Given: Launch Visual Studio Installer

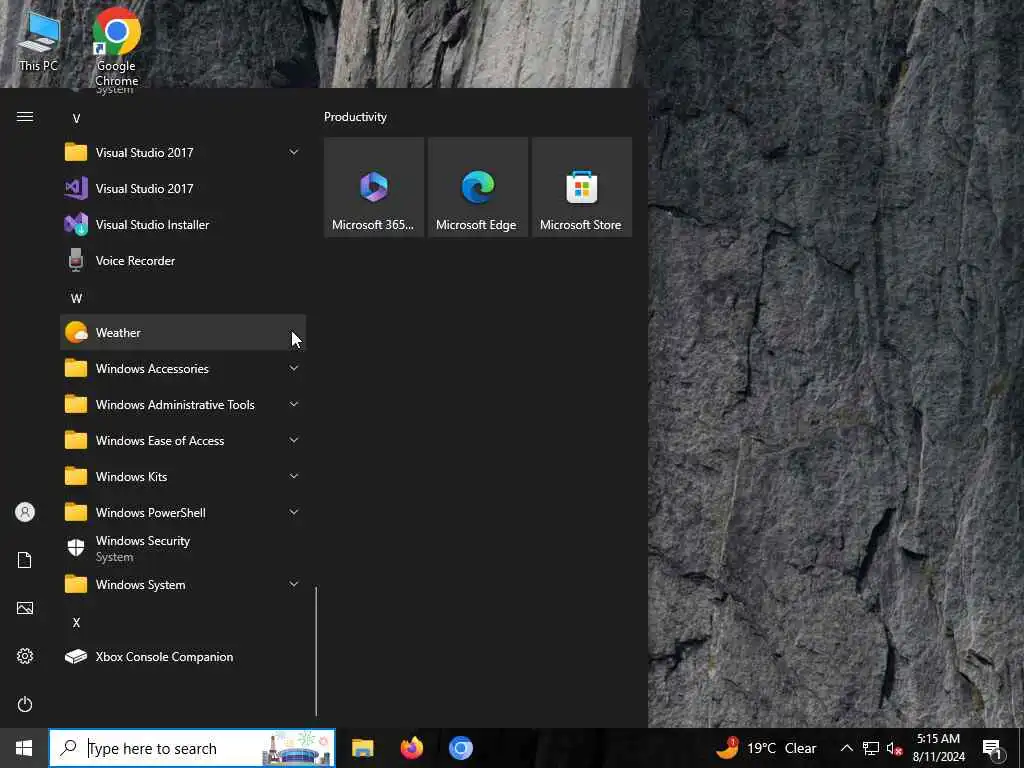Looking at the screenshot, I should click(x=183, y=225).
